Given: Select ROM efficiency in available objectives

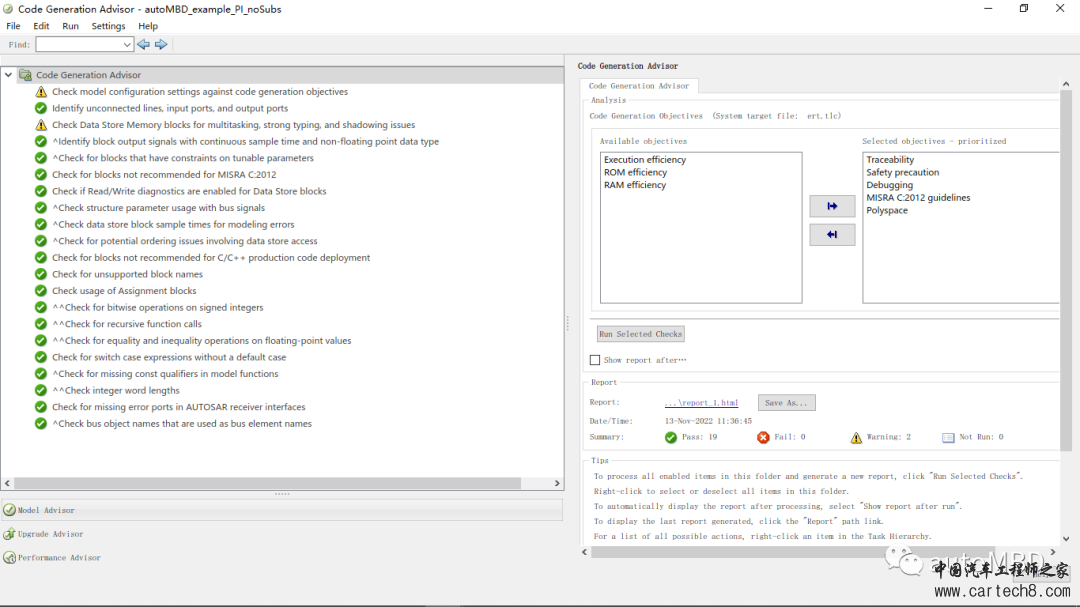Looking at the screenshot, I should (635, 172).
